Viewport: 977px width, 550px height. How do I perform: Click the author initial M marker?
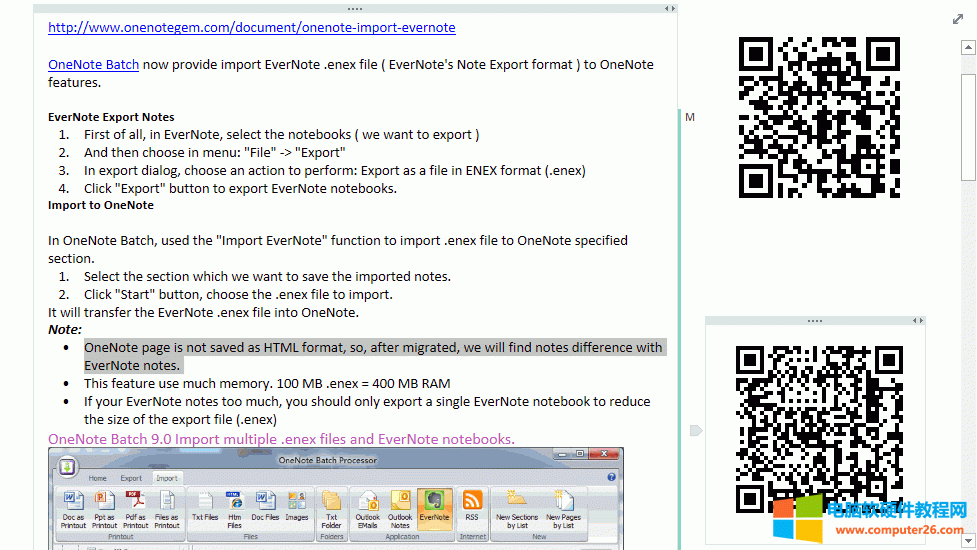(690, 117)
